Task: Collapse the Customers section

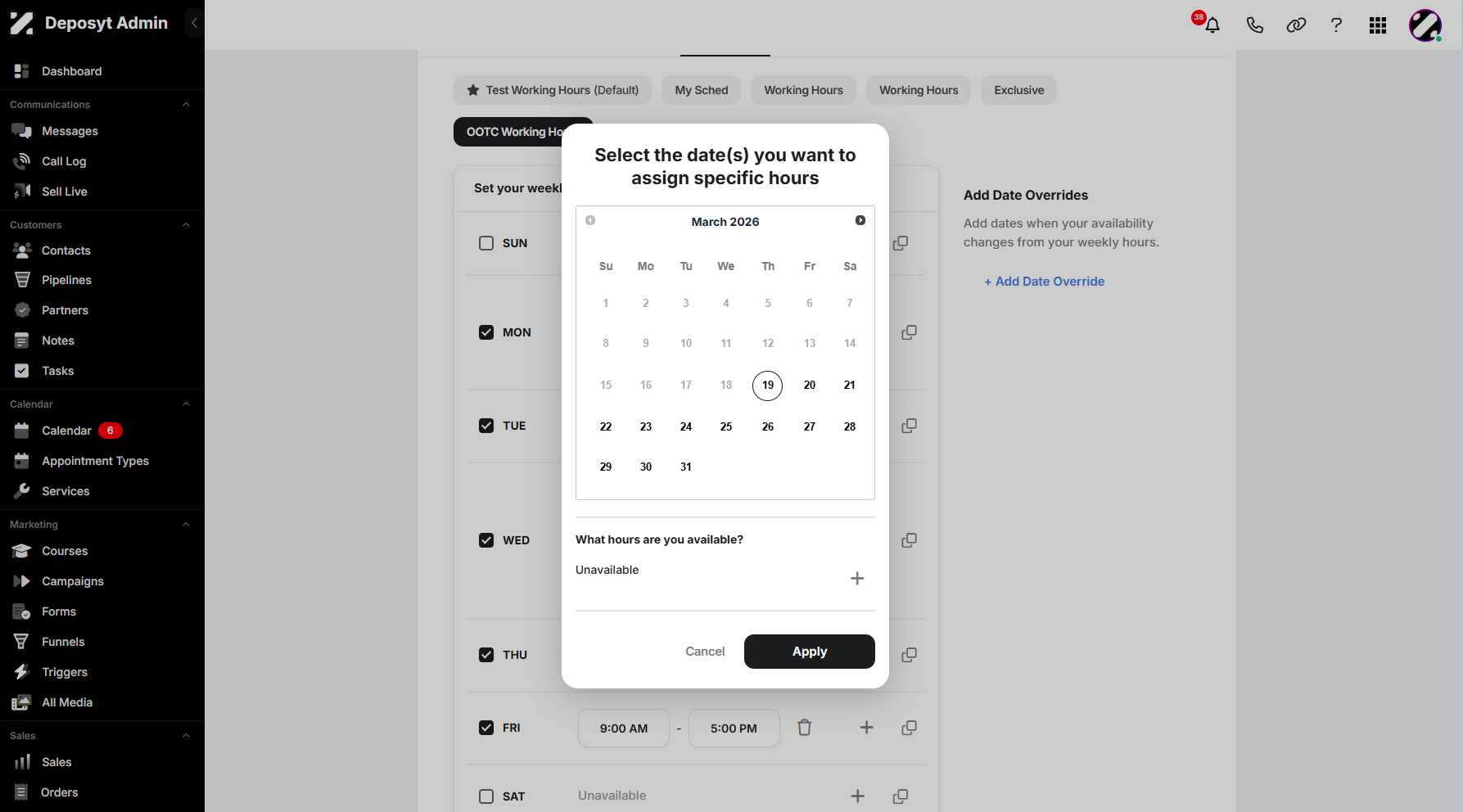Action: 186,225
